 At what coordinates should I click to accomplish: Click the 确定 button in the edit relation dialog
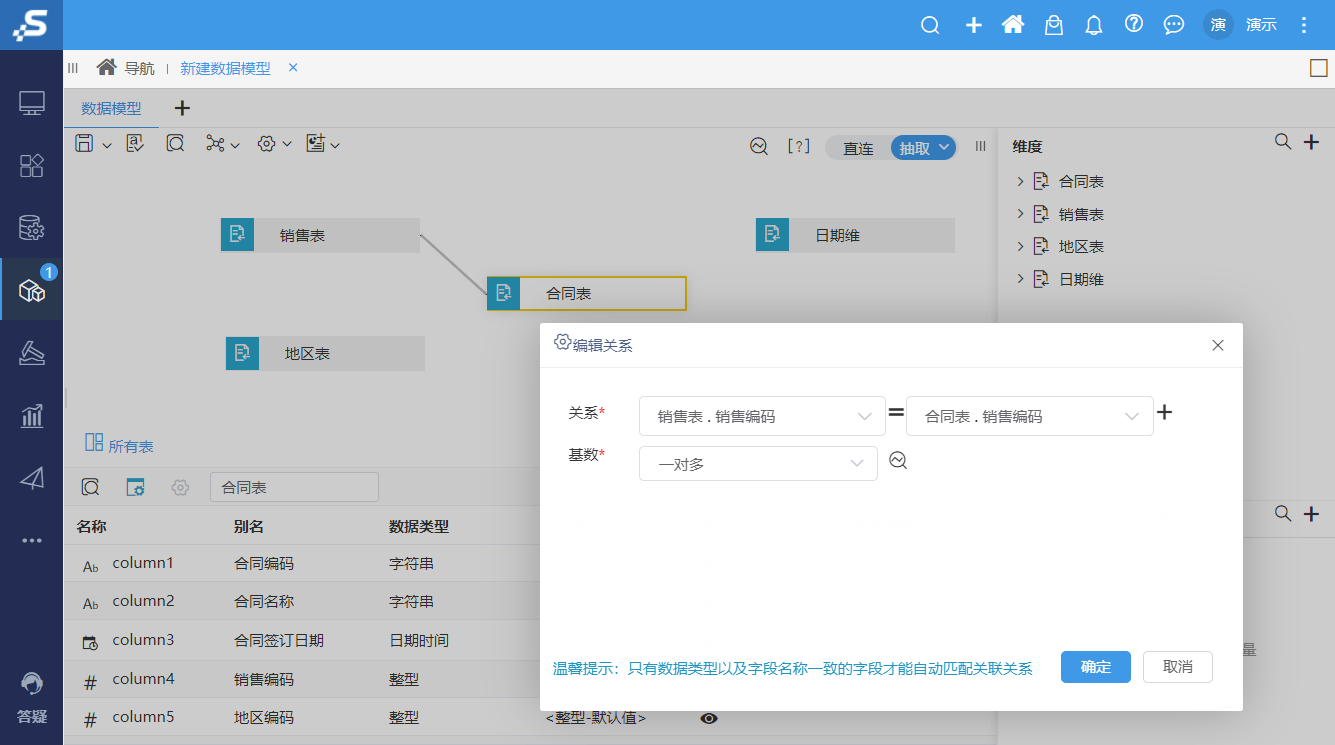pyautogui.click(x=1095, y=666)
